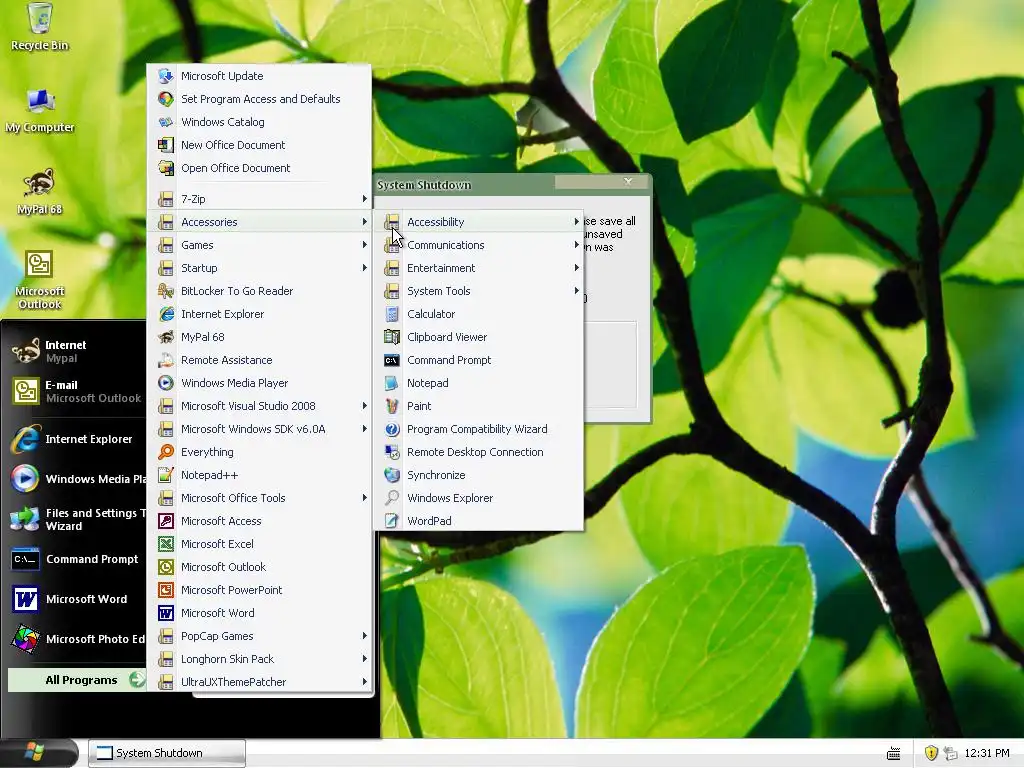Click the Command Prompt icon in Accessories submenu
Viewport: 1024px width, 768px height.
[392, 360]
